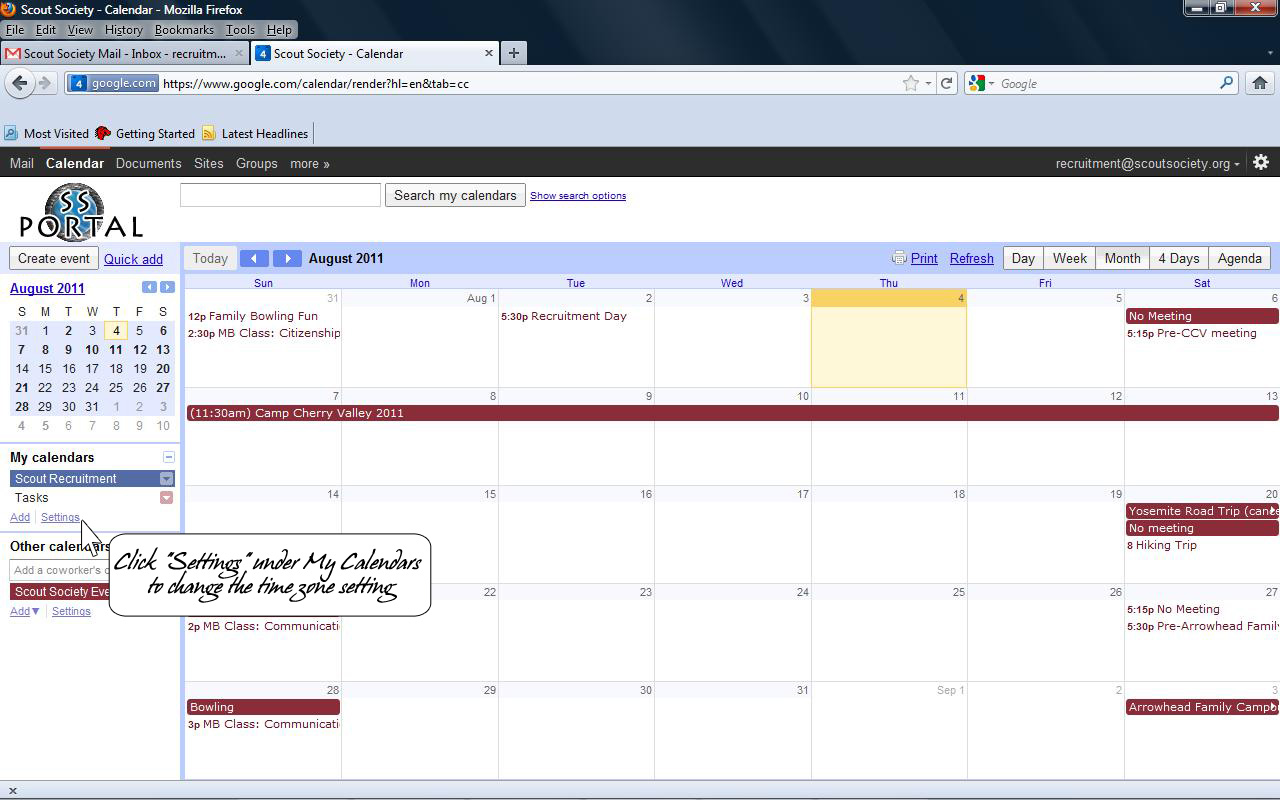This screenshot has width=1280, height=800.
Task: Click the Quick add link
Action: [133, 259]
